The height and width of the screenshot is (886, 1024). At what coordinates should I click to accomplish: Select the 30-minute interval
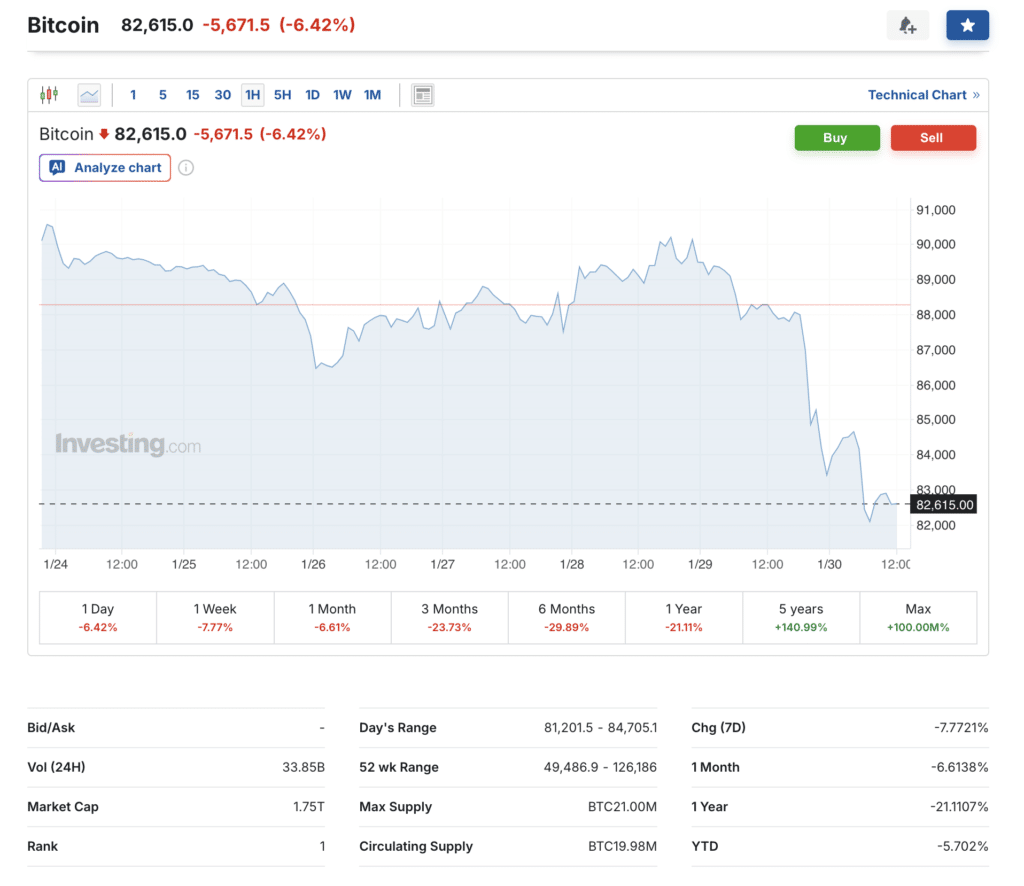pos(222,94)
